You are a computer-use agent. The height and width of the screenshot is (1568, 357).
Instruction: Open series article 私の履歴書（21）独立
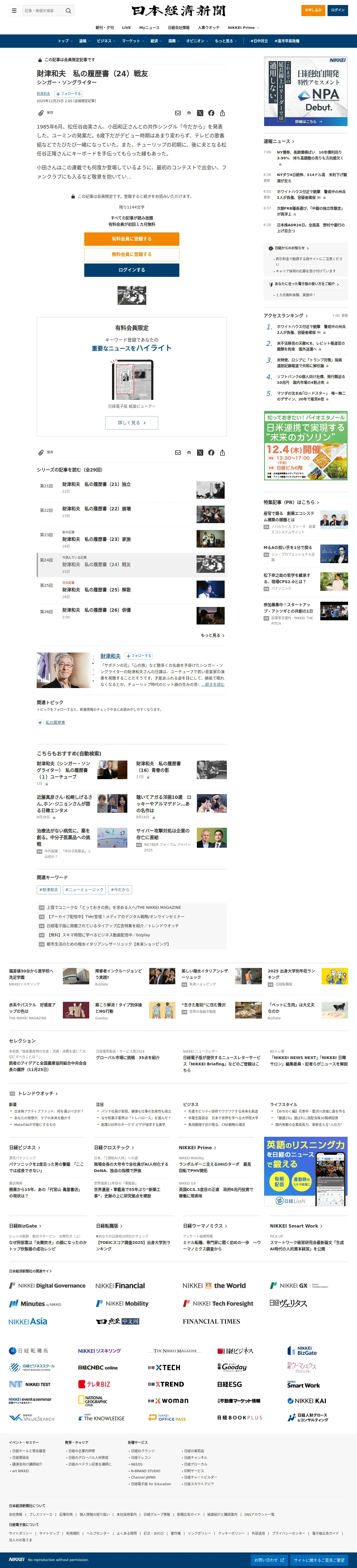[x=96, y=485]
